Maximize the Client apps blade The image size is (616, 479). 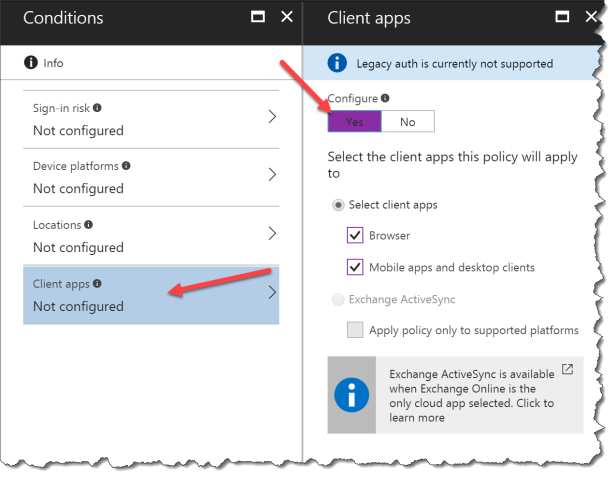(562, 17)
